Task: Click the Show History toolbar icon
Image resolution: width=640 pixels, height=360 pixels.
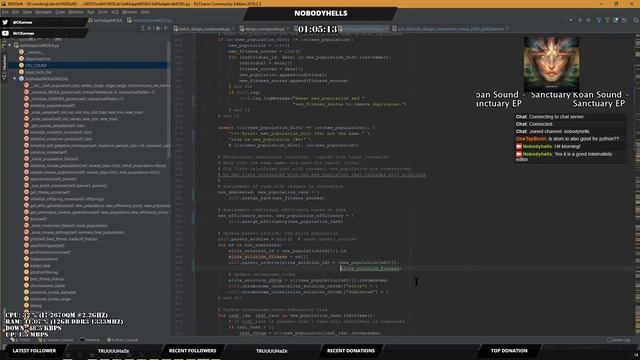Action: coord(616,20)
